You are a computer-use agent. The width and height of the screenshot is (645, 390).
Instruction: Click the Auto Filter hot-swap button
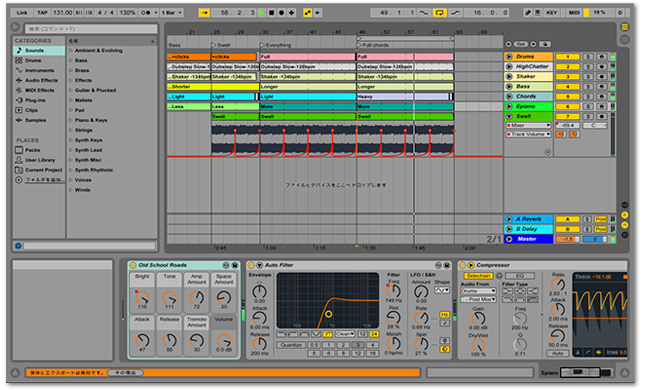click(x=438, y=265)
